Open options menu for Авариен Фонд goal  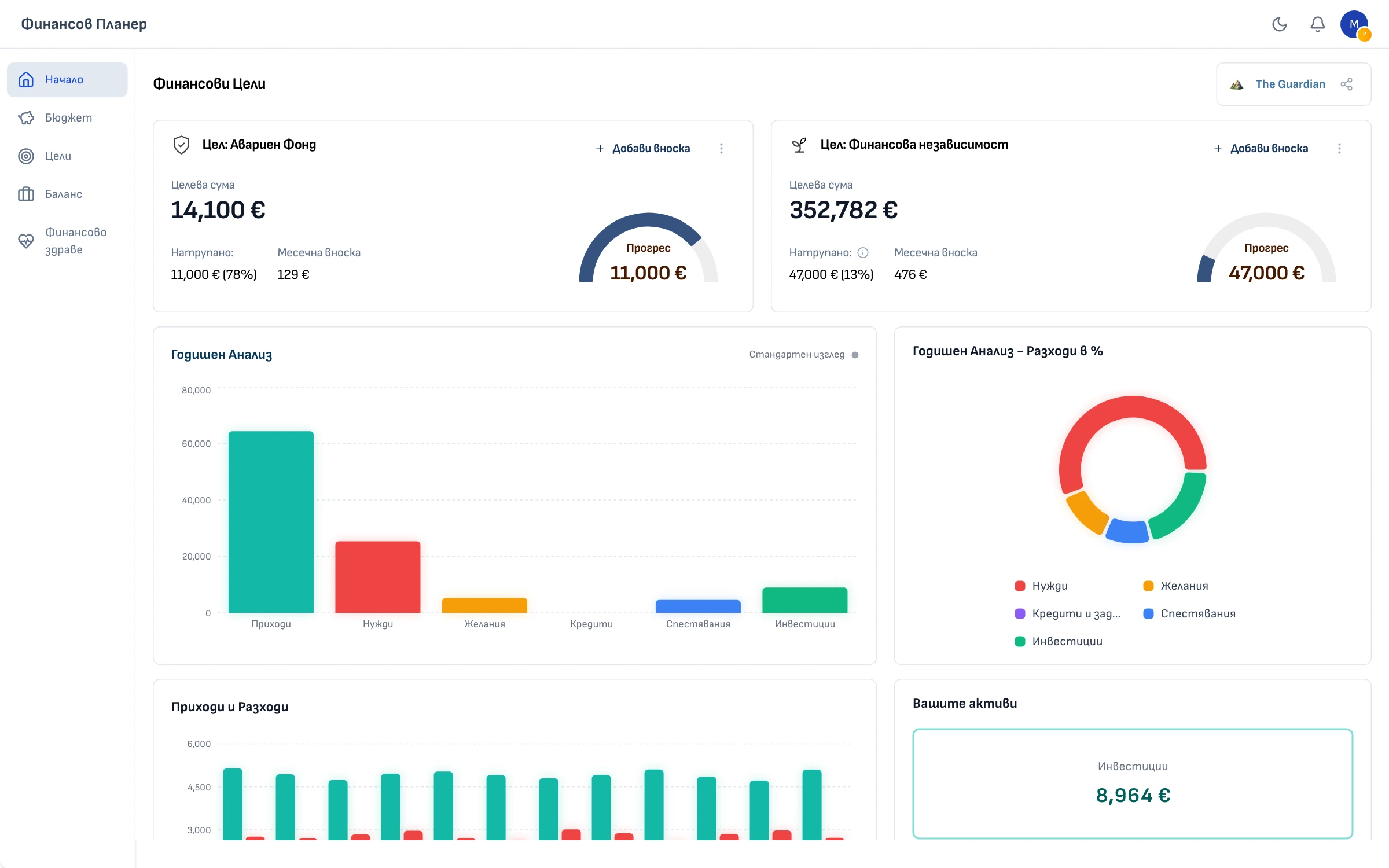721,148
